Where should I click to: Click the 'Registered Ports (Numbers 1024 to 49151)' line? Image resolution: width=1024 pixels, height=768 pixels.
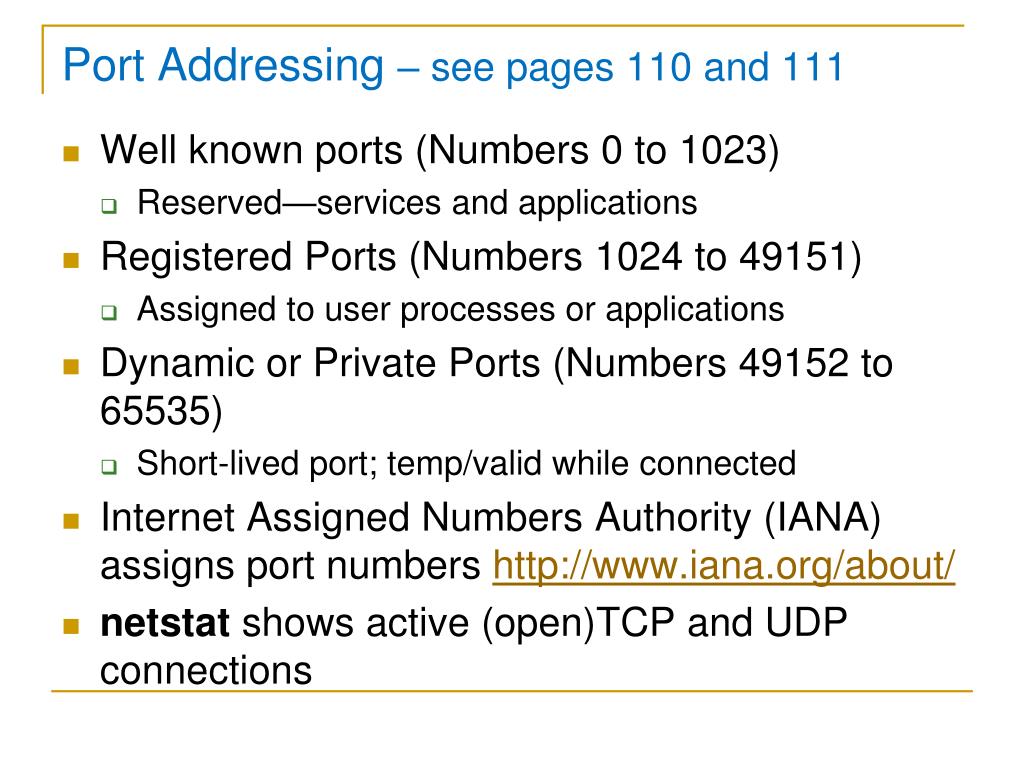tap(481, 257)
